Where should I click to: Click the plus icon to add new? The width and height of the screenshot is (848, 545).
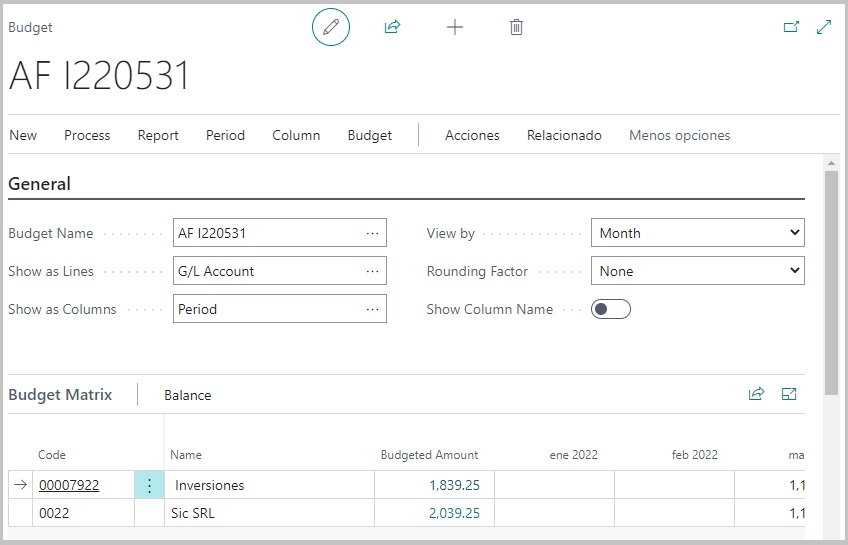tap(455, 27)
